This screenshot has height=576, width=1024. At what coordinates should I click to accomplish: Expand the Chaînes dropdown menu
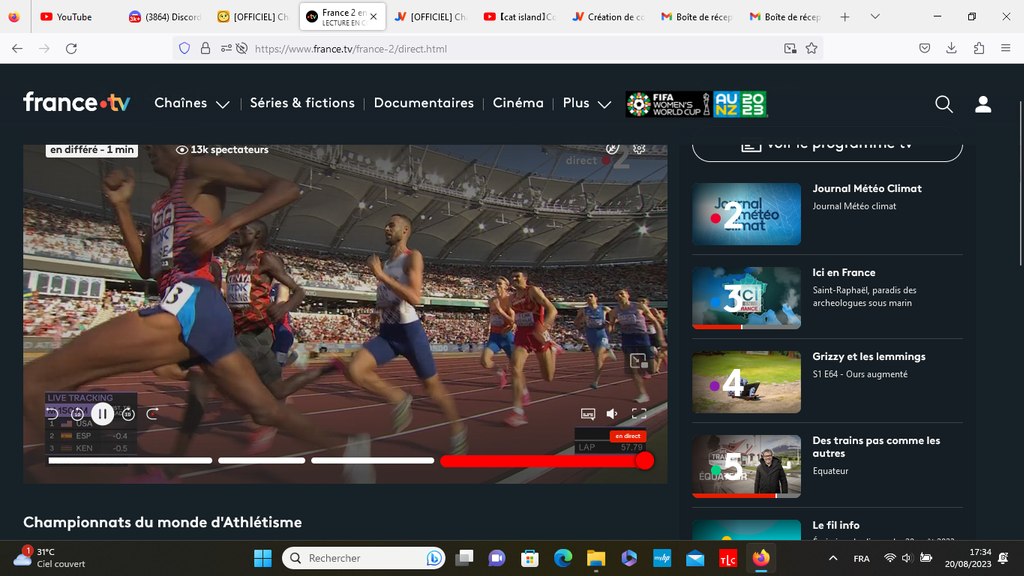[x=192, y=103]
